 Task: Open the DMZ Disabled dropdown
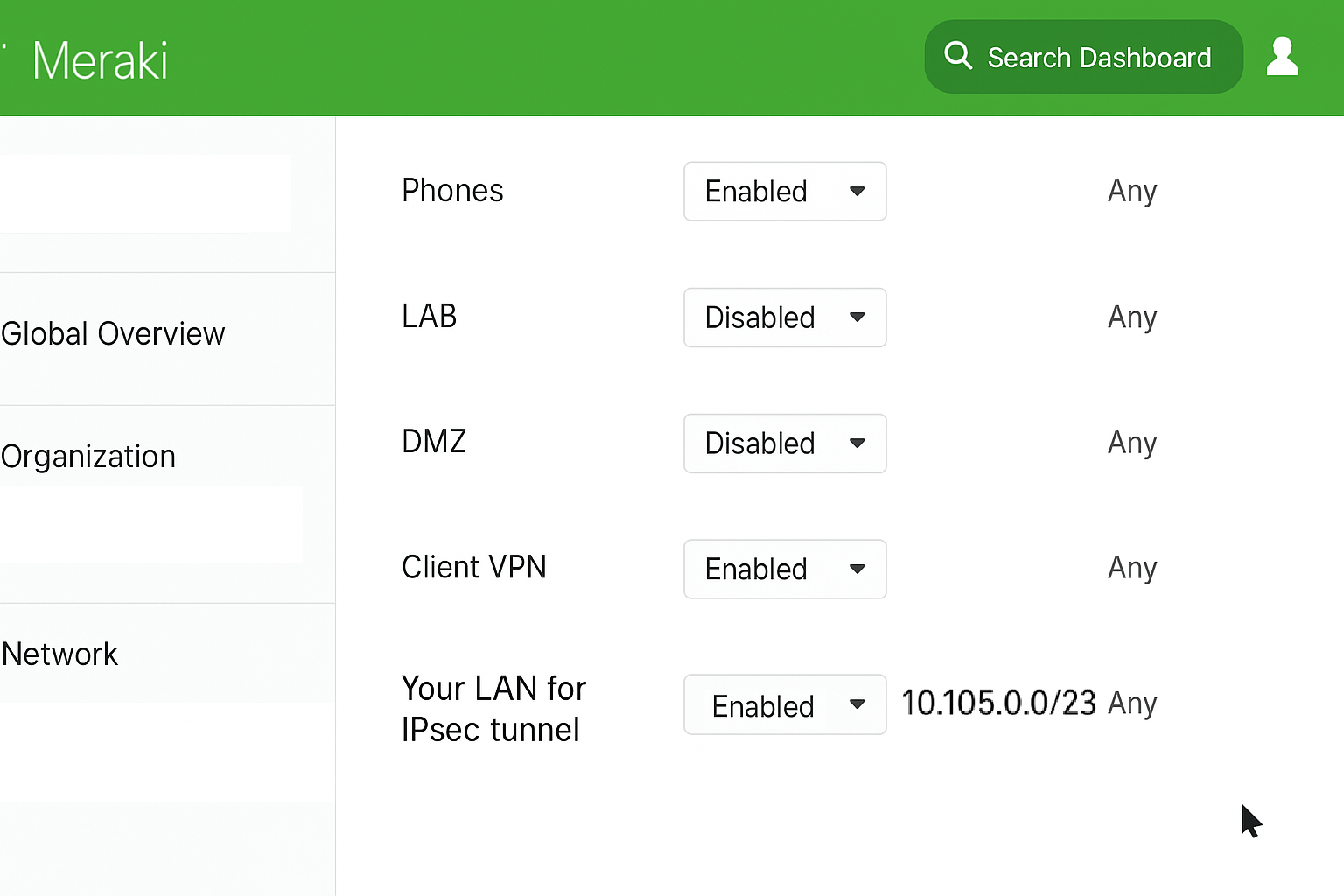[x=785, y=443]
